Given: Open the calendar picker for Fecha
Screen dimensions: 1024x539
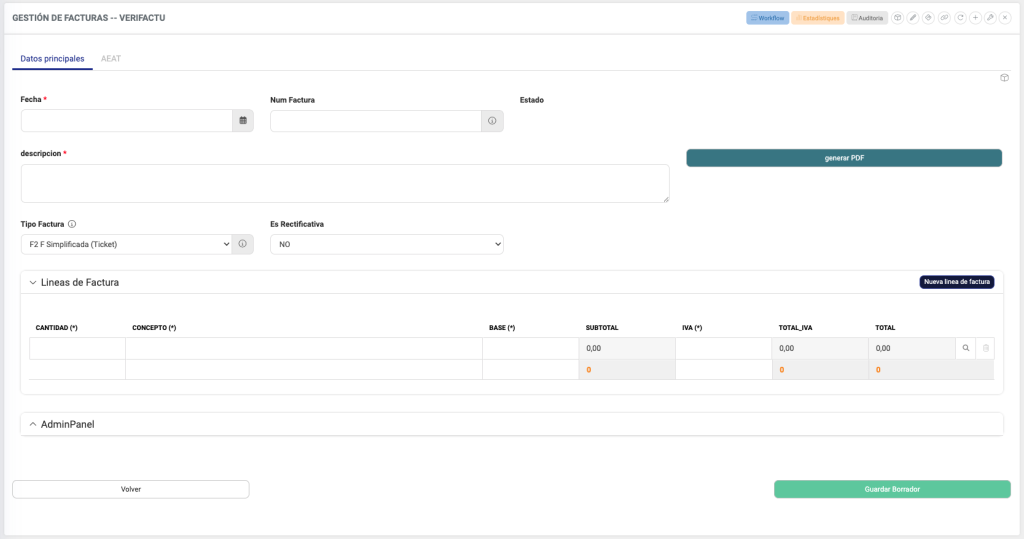Looking at the screenshot, I should click(x=242, y=121).
